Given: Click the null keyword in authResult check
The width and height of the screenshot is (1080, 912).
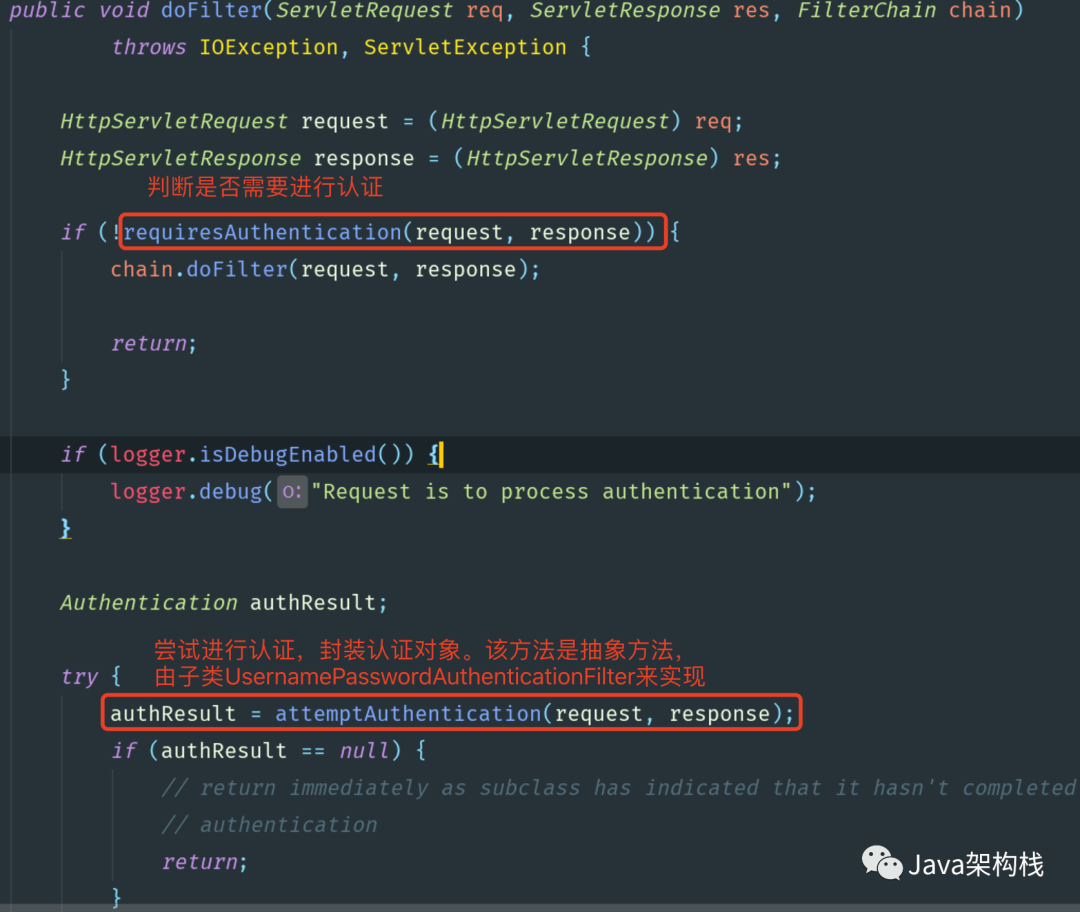Looking at the screenshot, I should click(364, 751).
